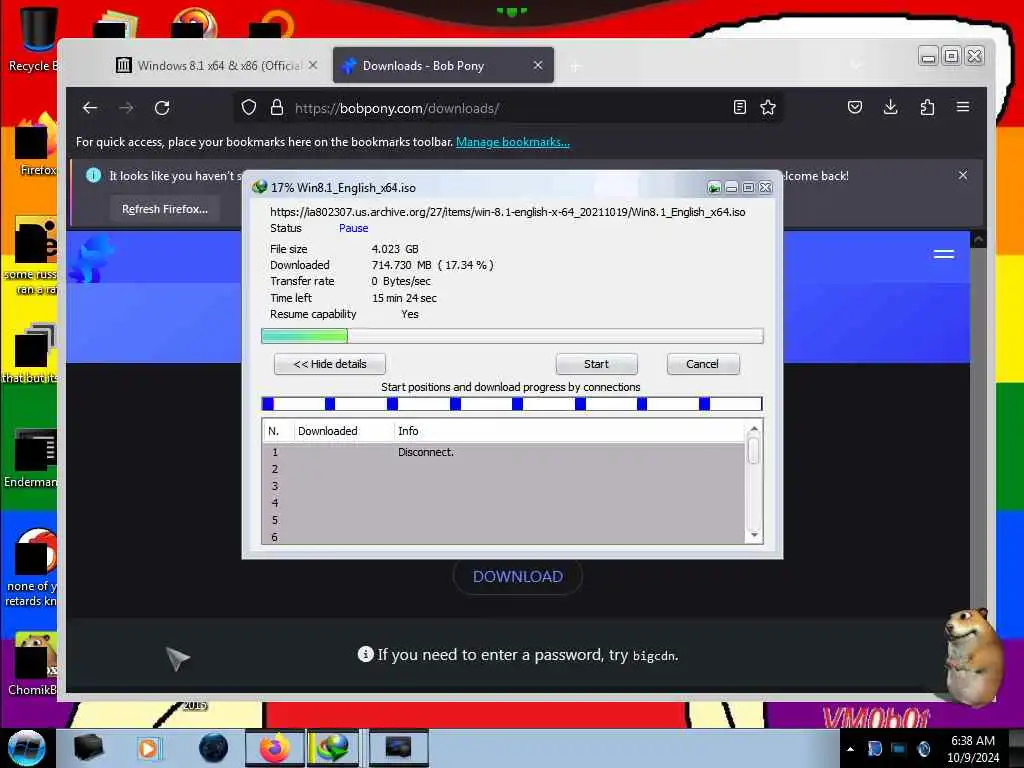Close the Downloads - Bob Pony tab
This screenshot has width=1024, height=768.
(x=537, y=65)
